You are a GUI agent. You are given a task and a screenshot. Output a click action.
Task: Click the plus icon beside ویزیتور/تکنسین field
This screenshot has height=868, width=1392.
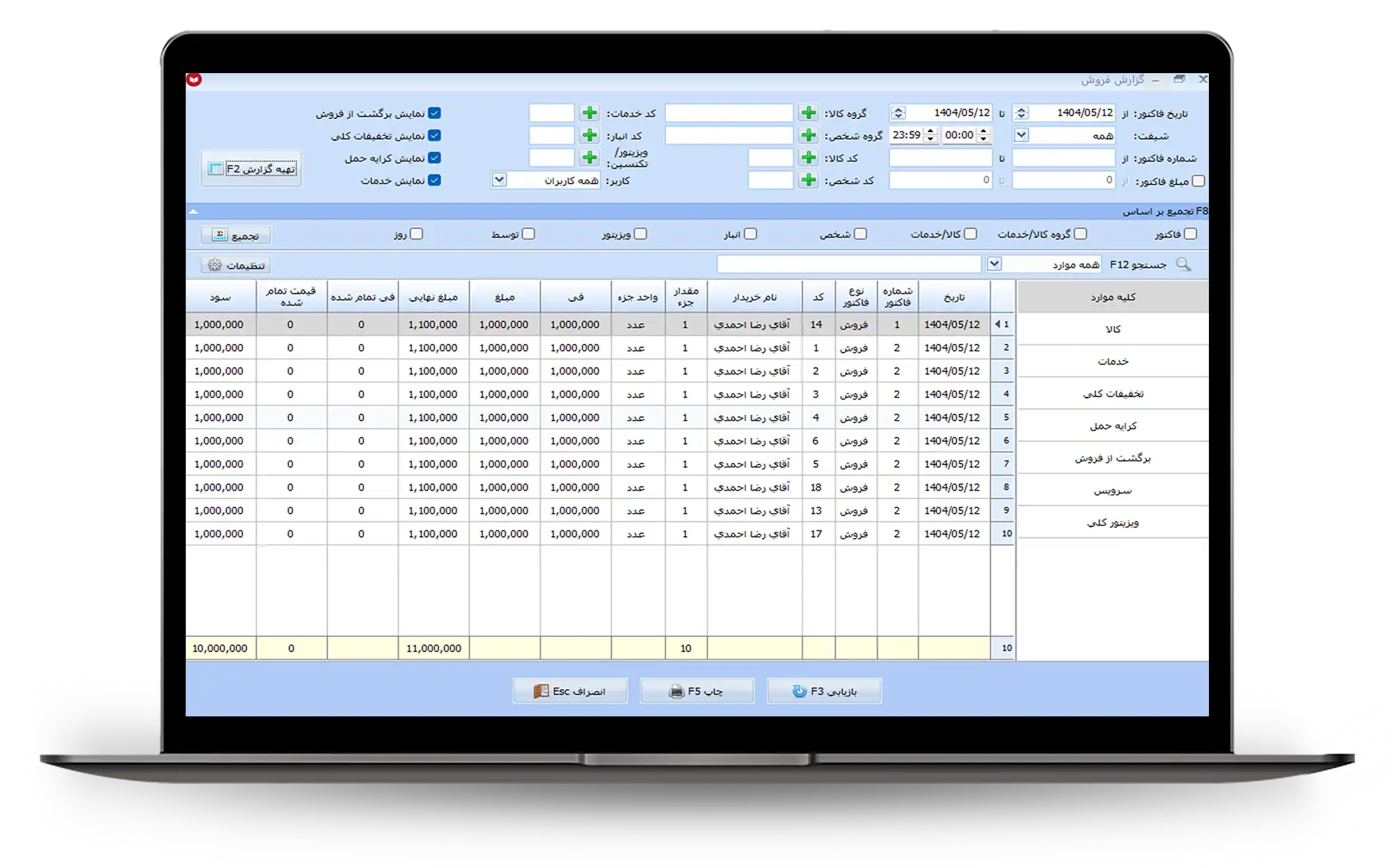pos(590,158)
